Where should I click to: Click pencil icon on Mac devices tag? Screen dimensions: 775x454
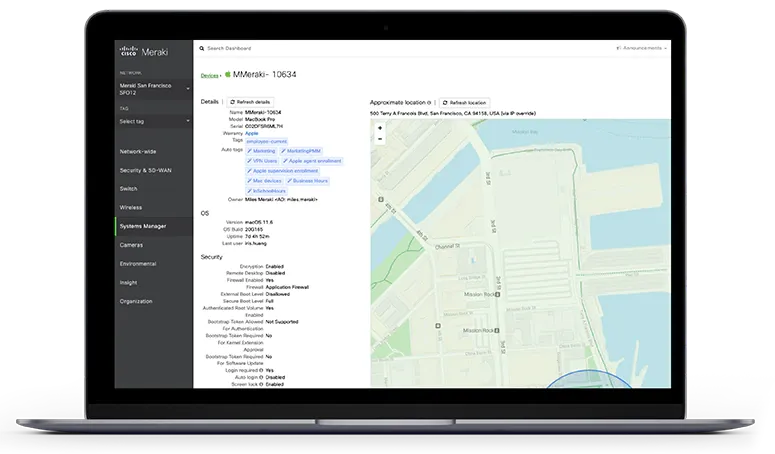tap(250, 181)
